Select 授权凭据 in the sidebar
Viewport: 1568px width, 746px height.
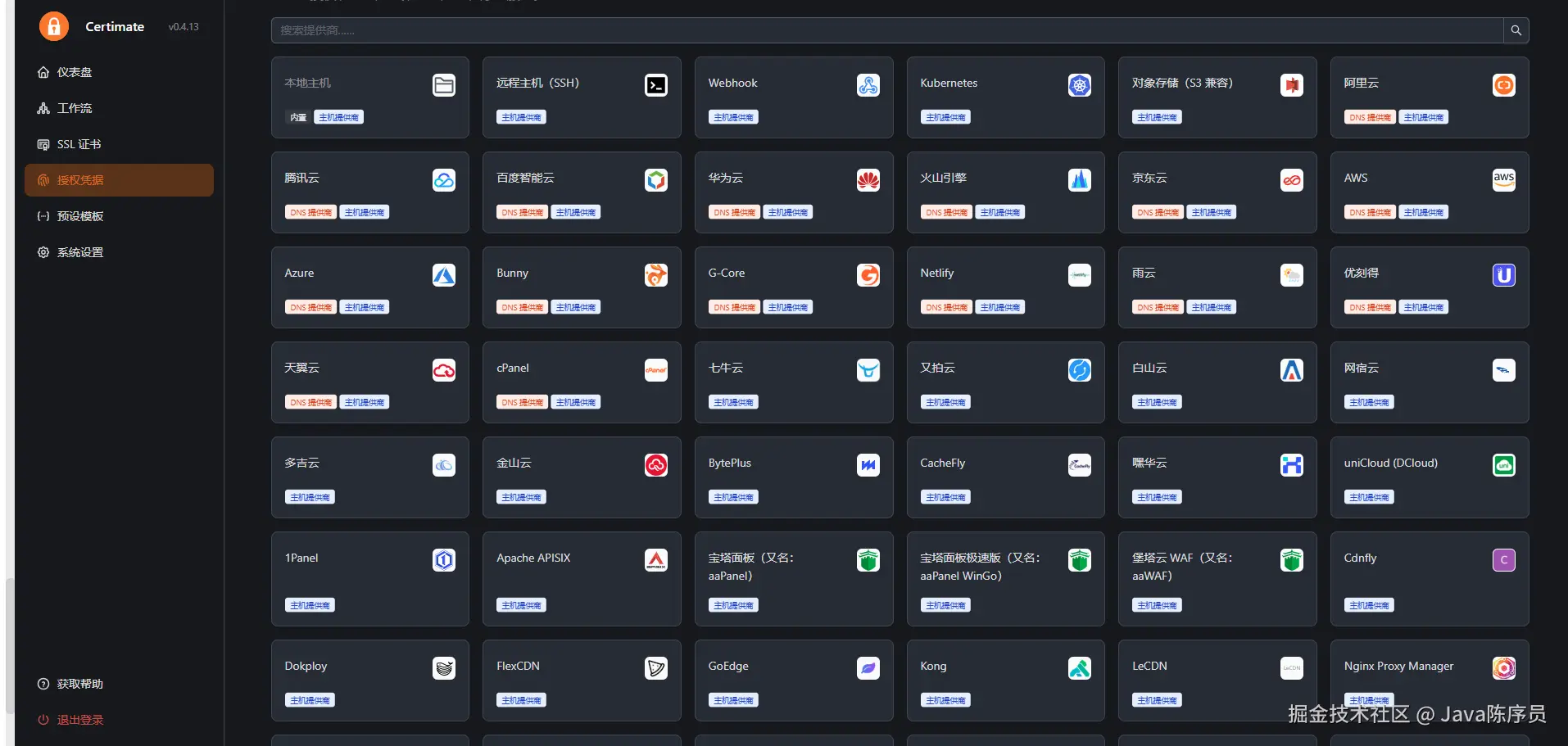[x=119, y=180]
